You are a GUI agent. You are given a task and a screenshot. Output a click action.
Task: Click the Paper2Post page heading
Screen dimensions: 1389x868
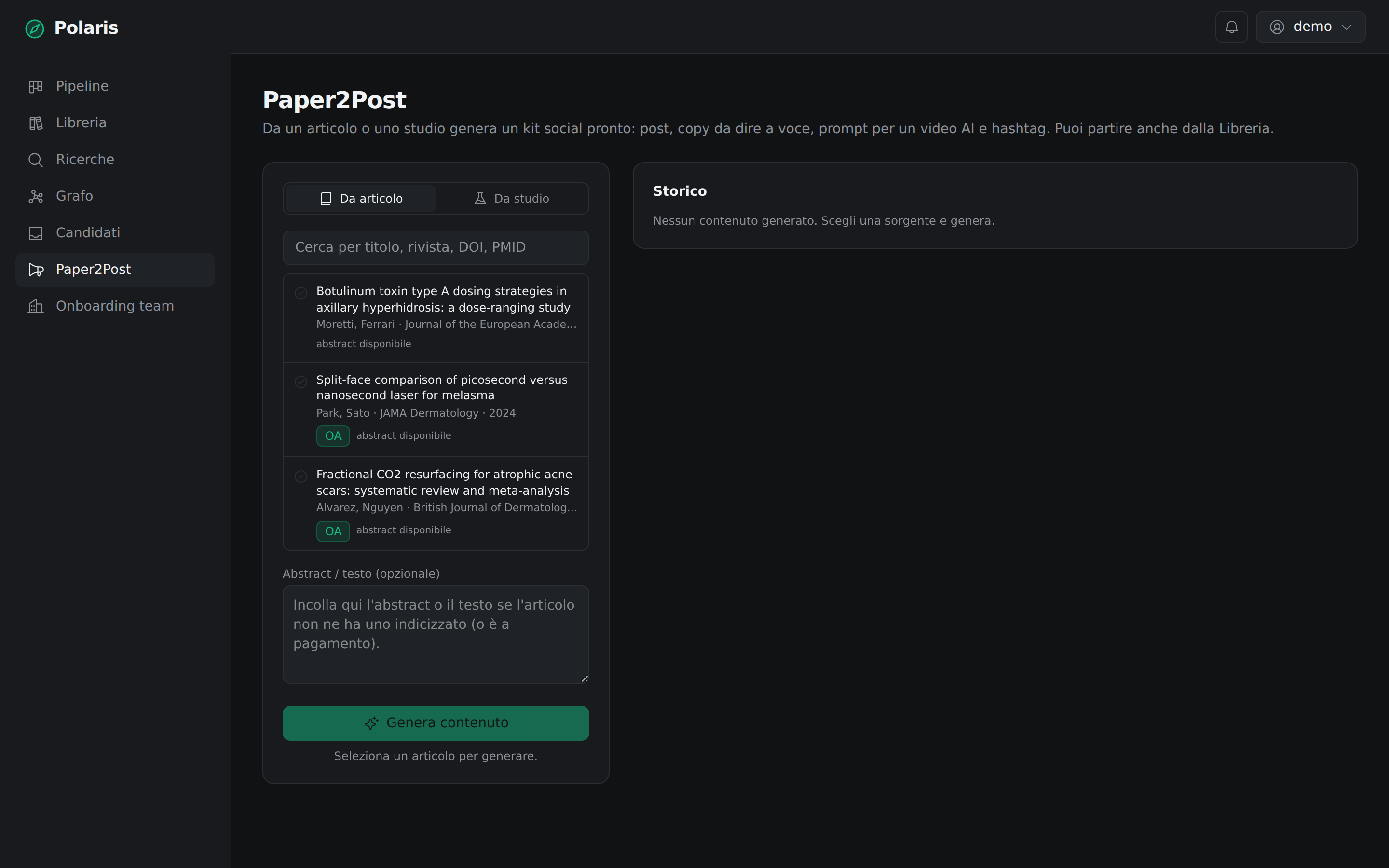[334, 100]
